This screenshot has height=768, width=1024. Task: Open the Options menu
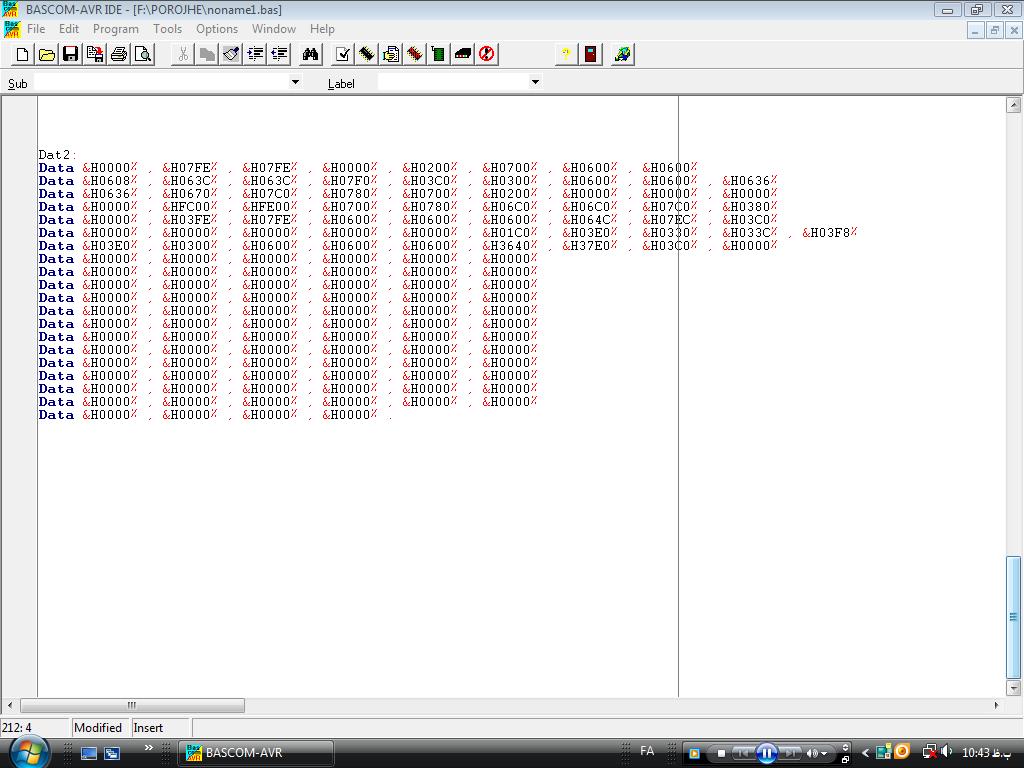216,29
